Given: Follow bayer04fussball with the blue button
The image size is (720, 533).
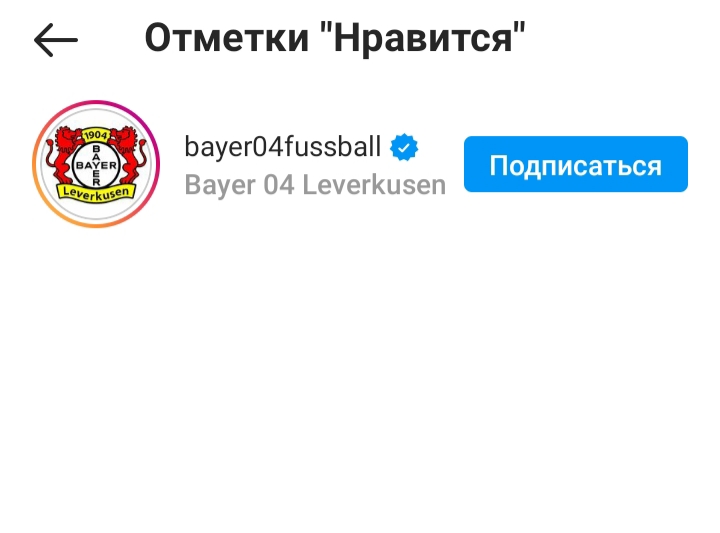Looking at the screenshot, I should pos(575,164).
